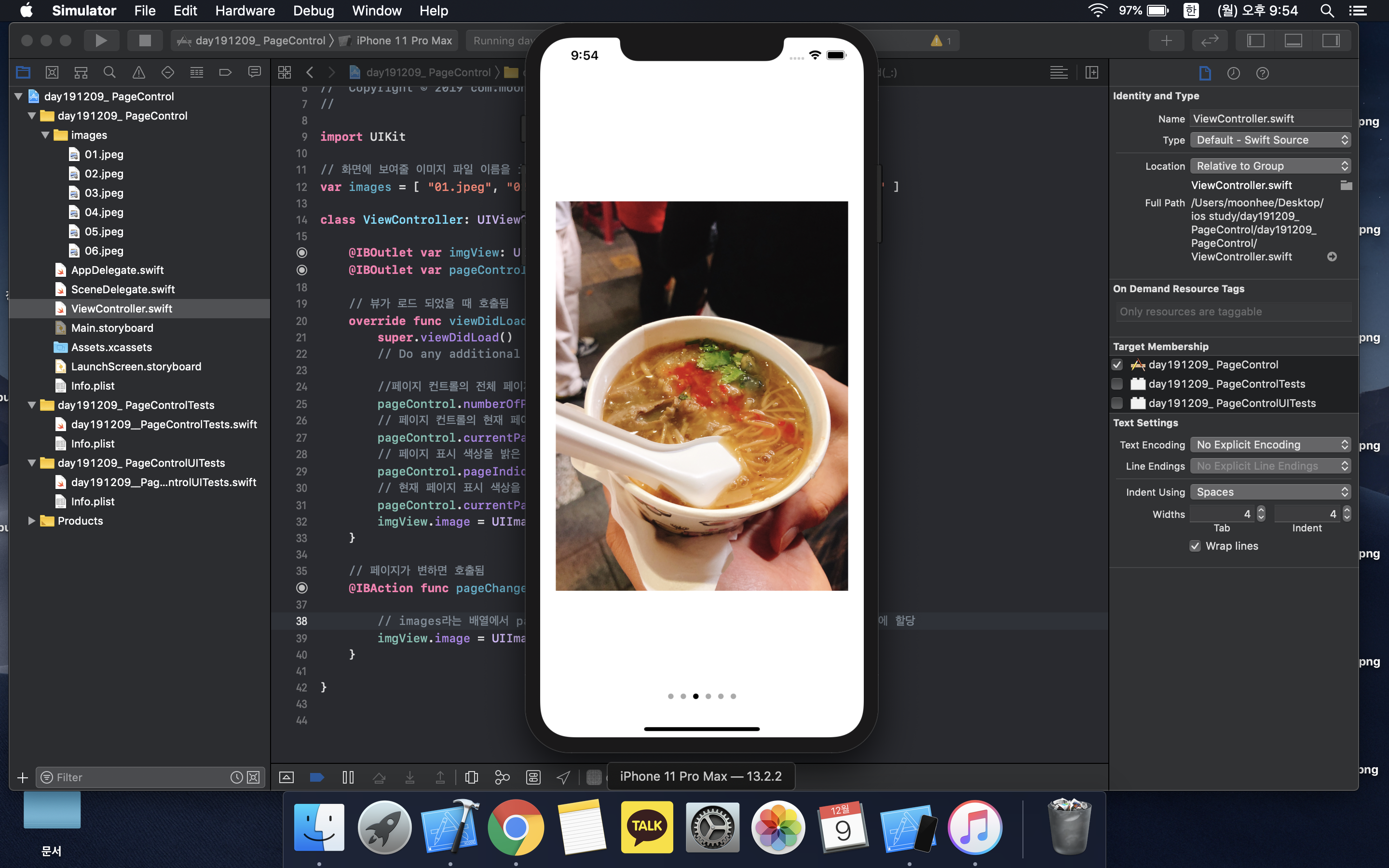Click the Simulate Location arrow icon

(x=563, y=777)
